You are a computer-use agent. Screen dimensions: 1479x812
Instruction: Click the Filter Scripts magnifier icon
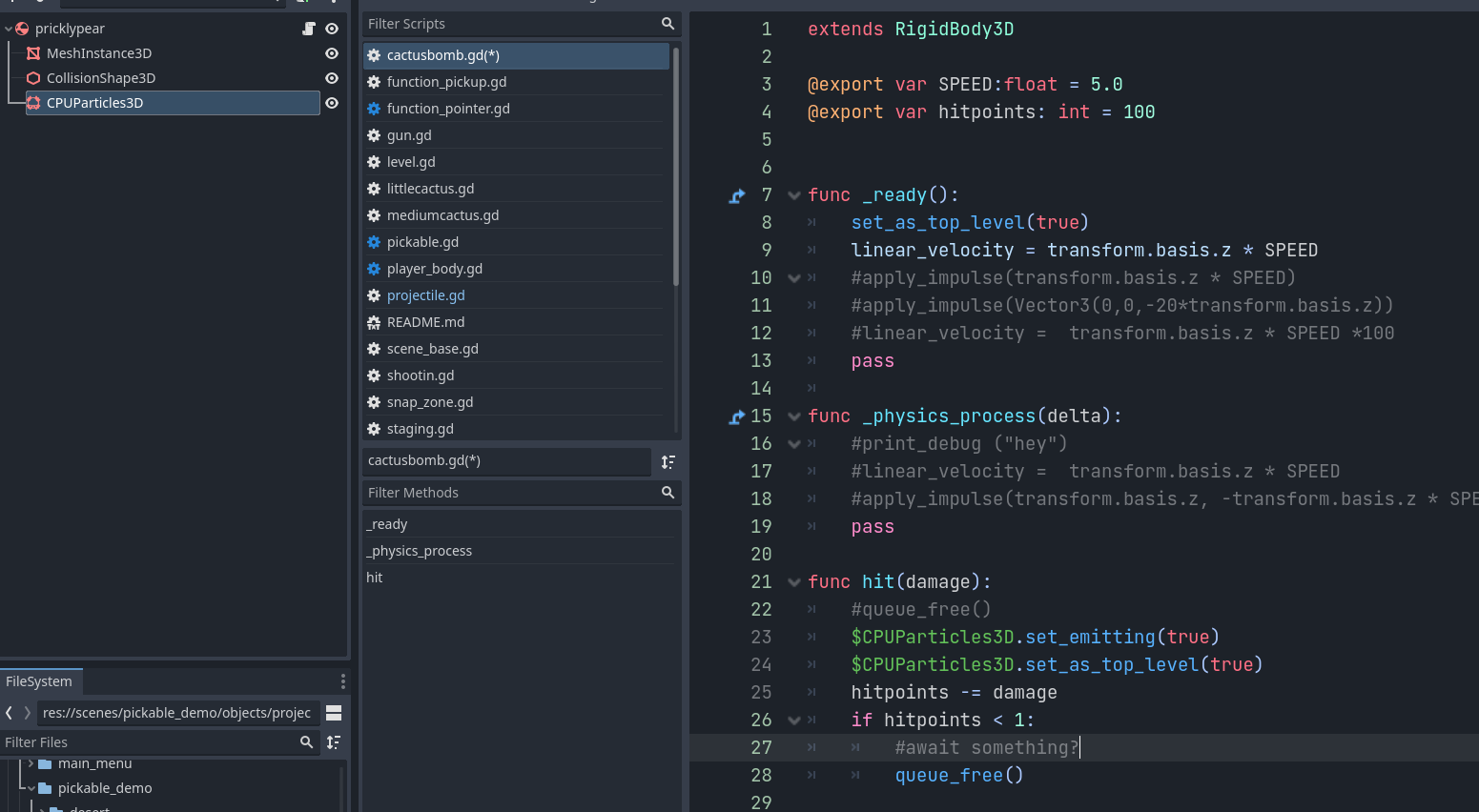pyautogui.click(x=668, y=24)
